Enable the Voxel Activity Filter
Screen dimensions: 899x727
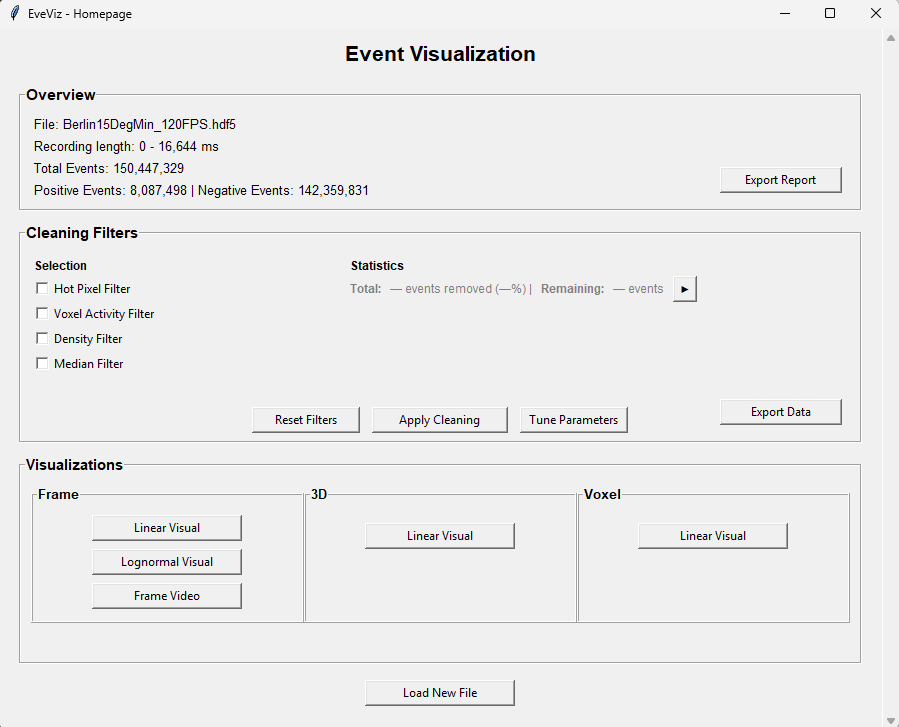click(x=42, y=313)
